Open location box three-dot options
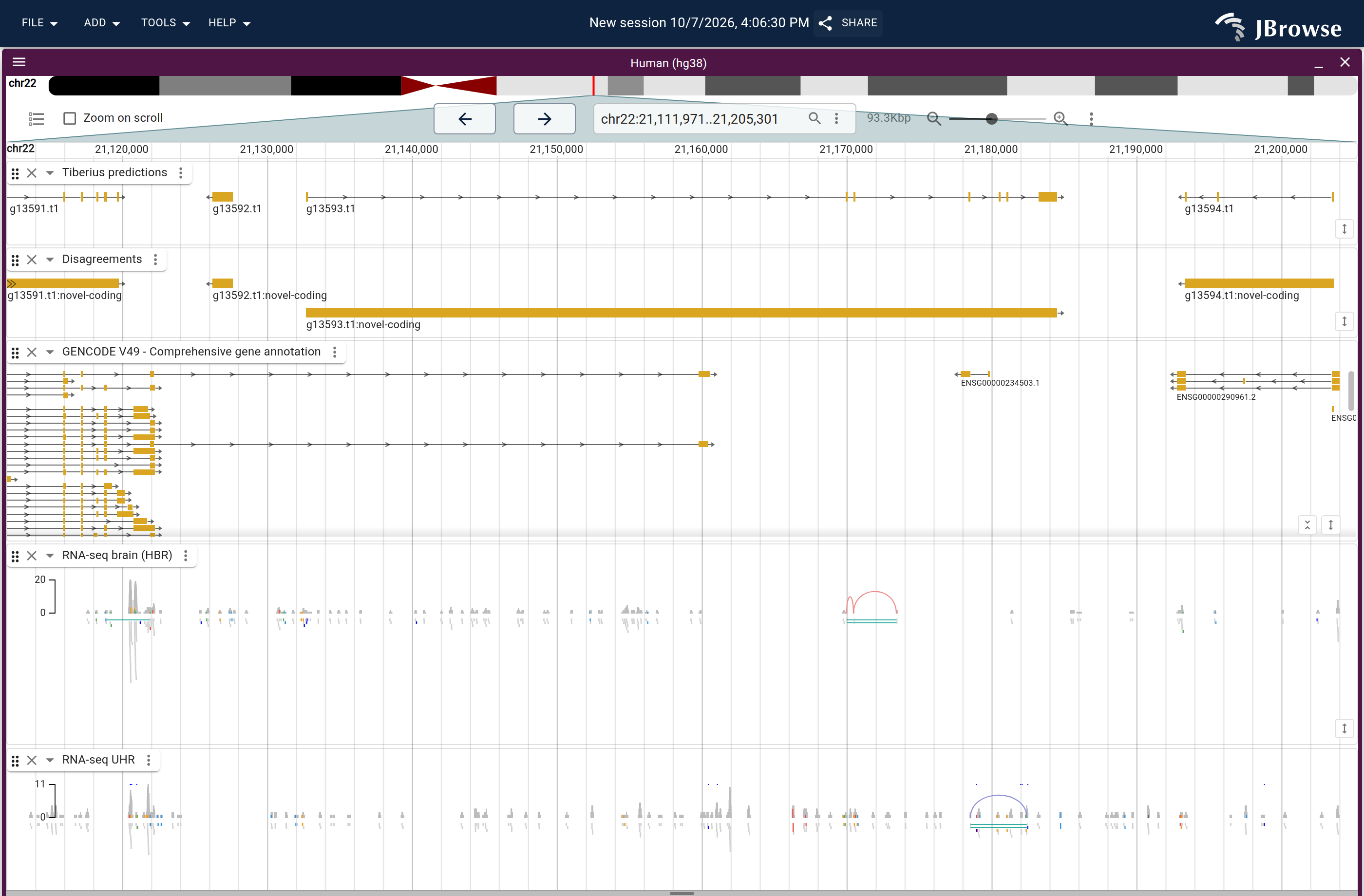This screenshot has height=896, width=1364. click(x=837, y=118)
